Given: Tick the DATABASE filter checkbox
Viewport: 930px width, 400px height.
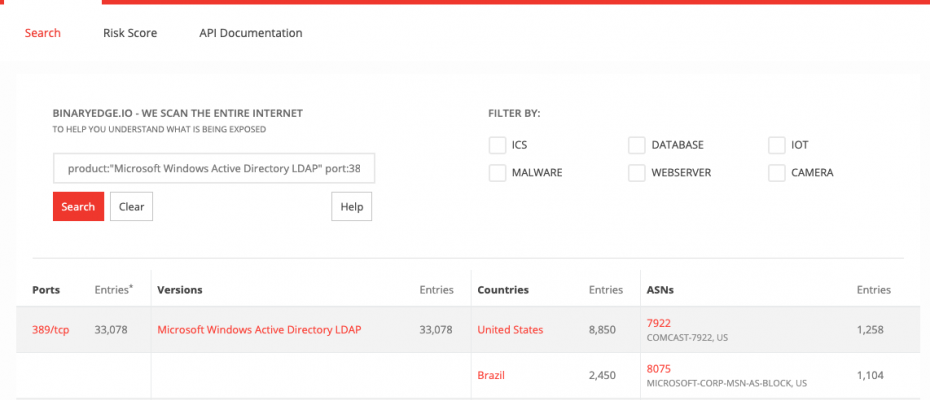Looking at the screenshot, I should click(x=636, y=145).
